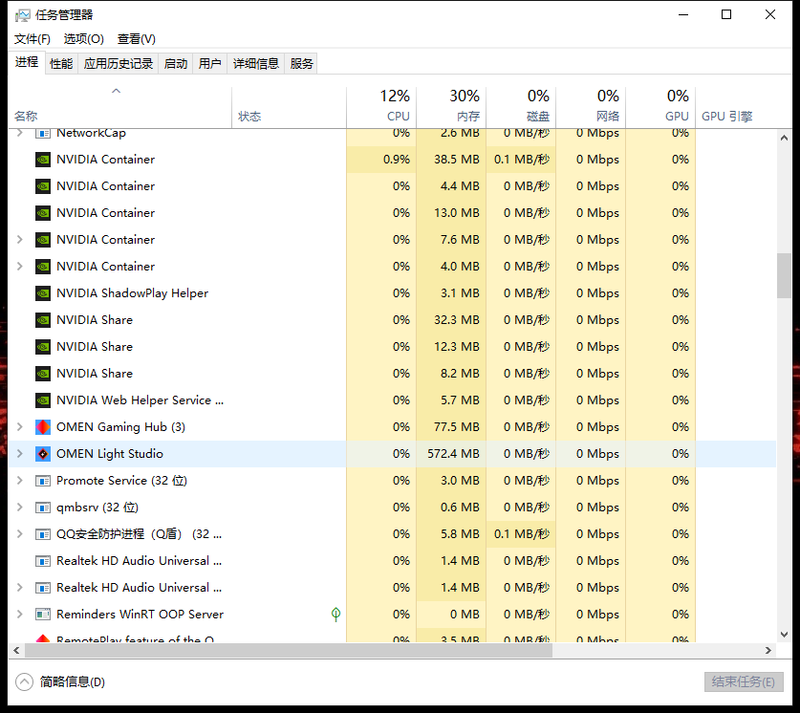Click the GPU 引擎 column header

pos(736,107)
